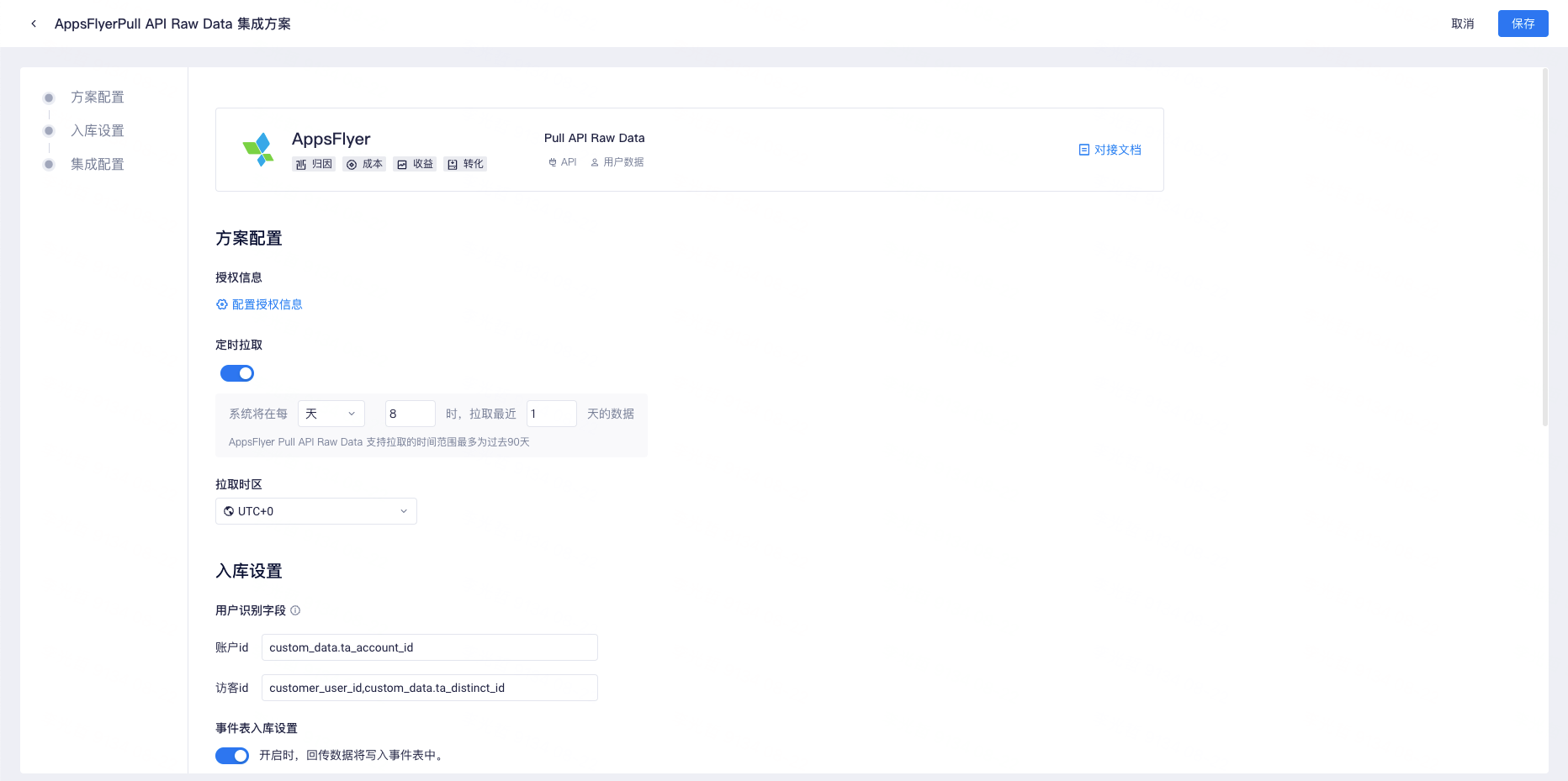This screenshot has width=1568, height=781.
Task: Click the API plug icon
Action: point(553,161)
